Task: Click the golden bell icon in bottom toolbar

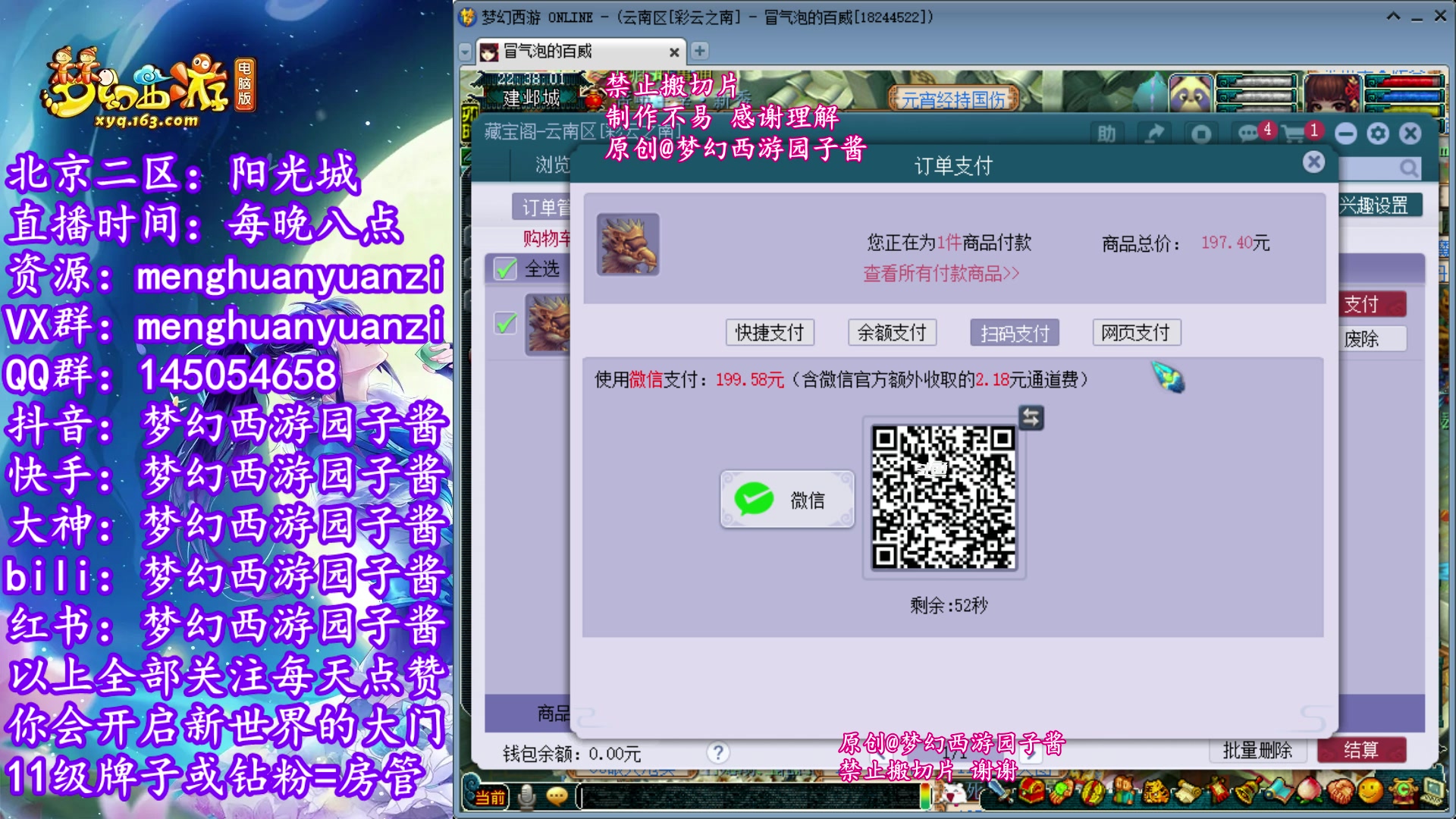Action: click(x=1246, y=792)
